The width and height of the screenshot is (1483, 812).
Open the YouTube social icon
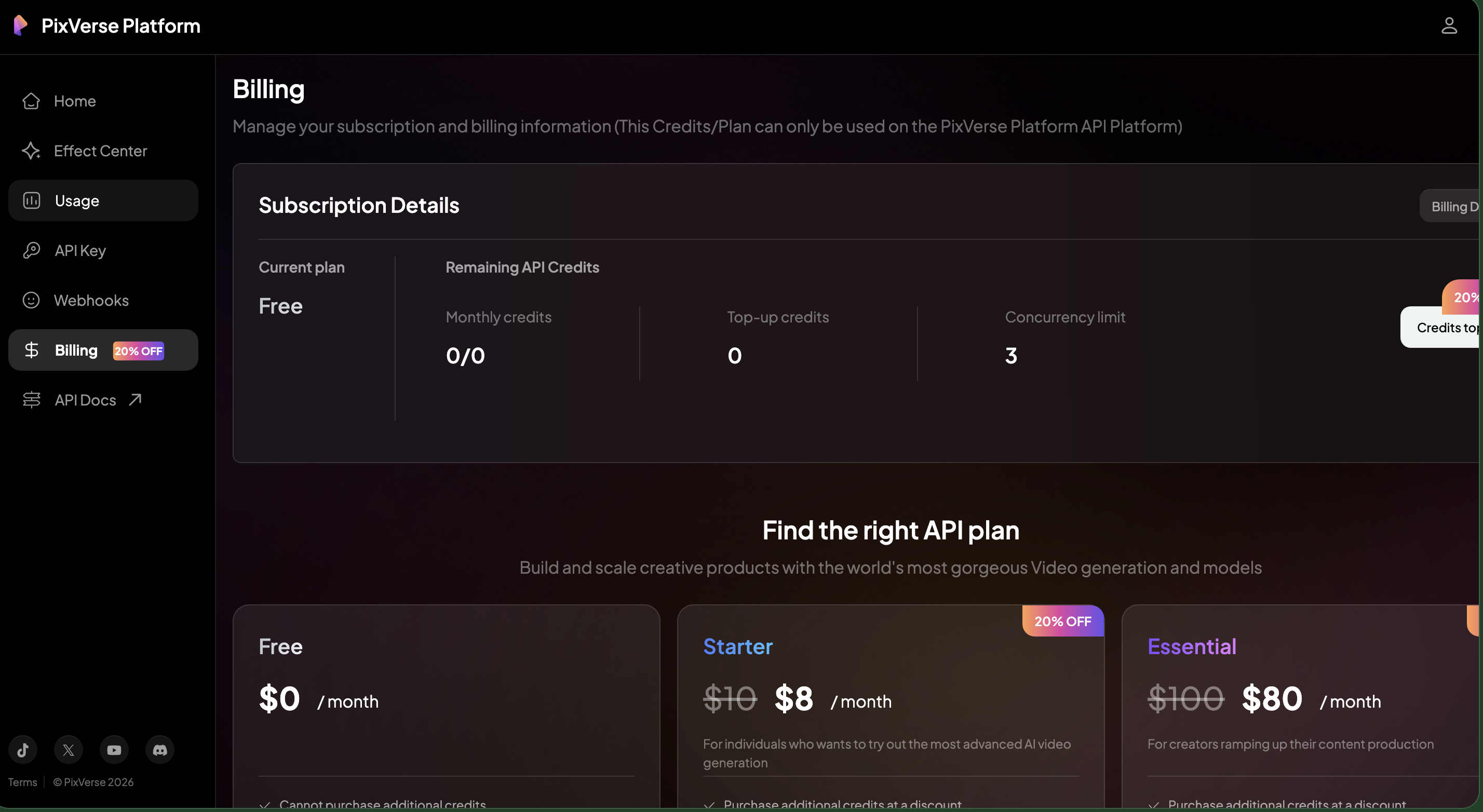[114, 749]
